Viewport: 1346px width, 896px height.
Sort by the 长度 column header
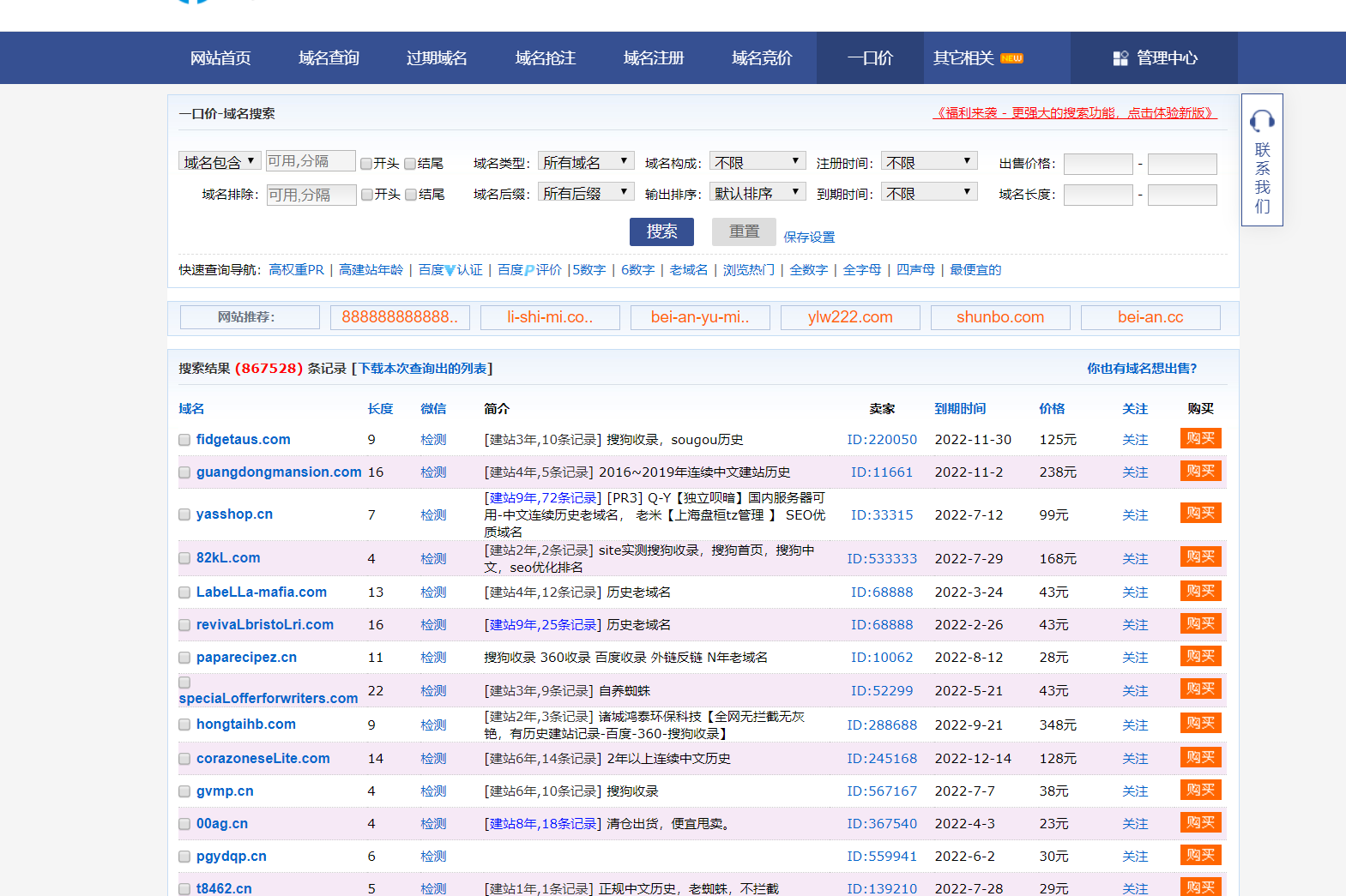[380, 409]
